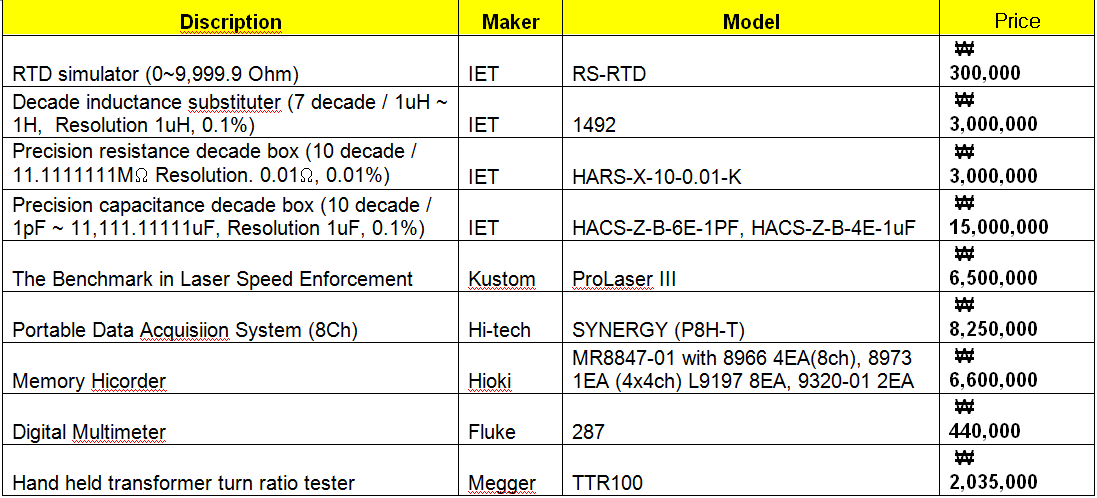1097x498 pixels.
Task: Select the "Model" header cell
Action: pos(751,21)
